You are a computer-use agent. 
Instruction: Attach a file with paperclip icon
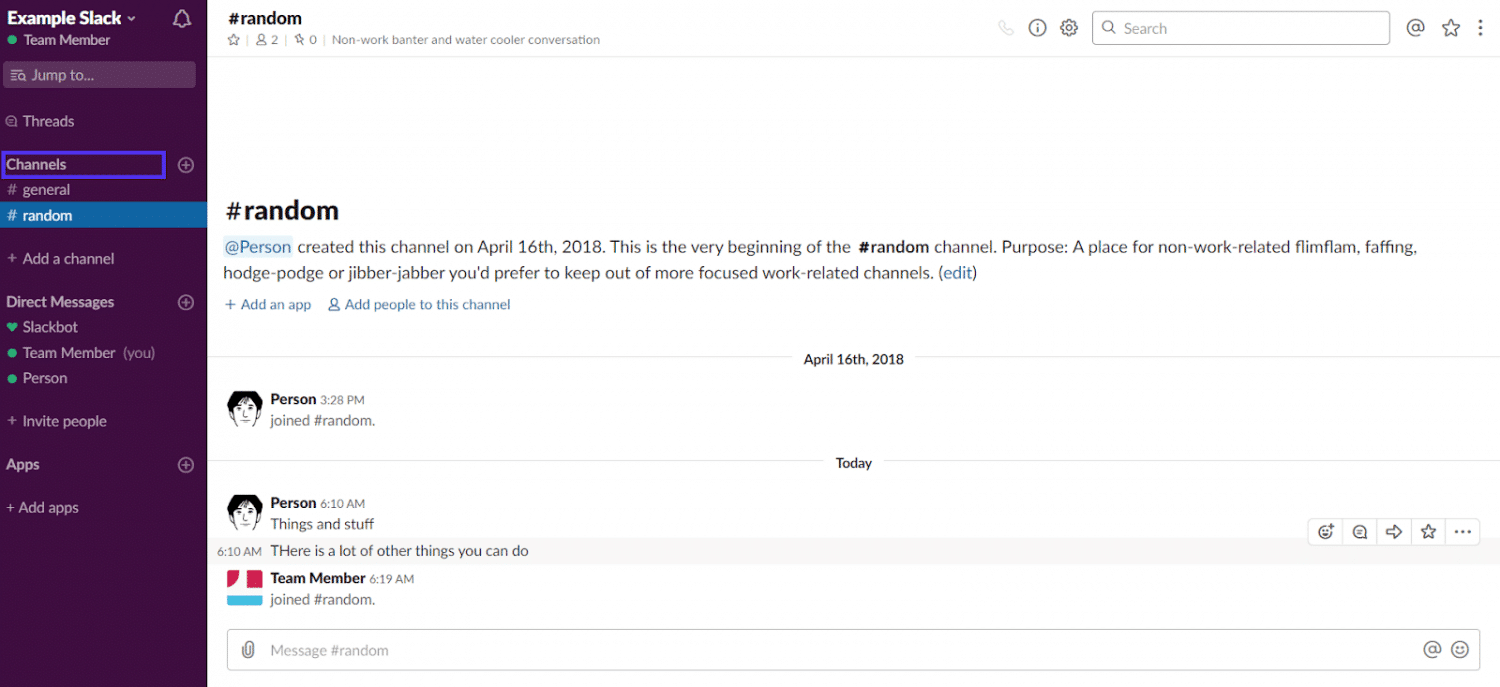249,650
